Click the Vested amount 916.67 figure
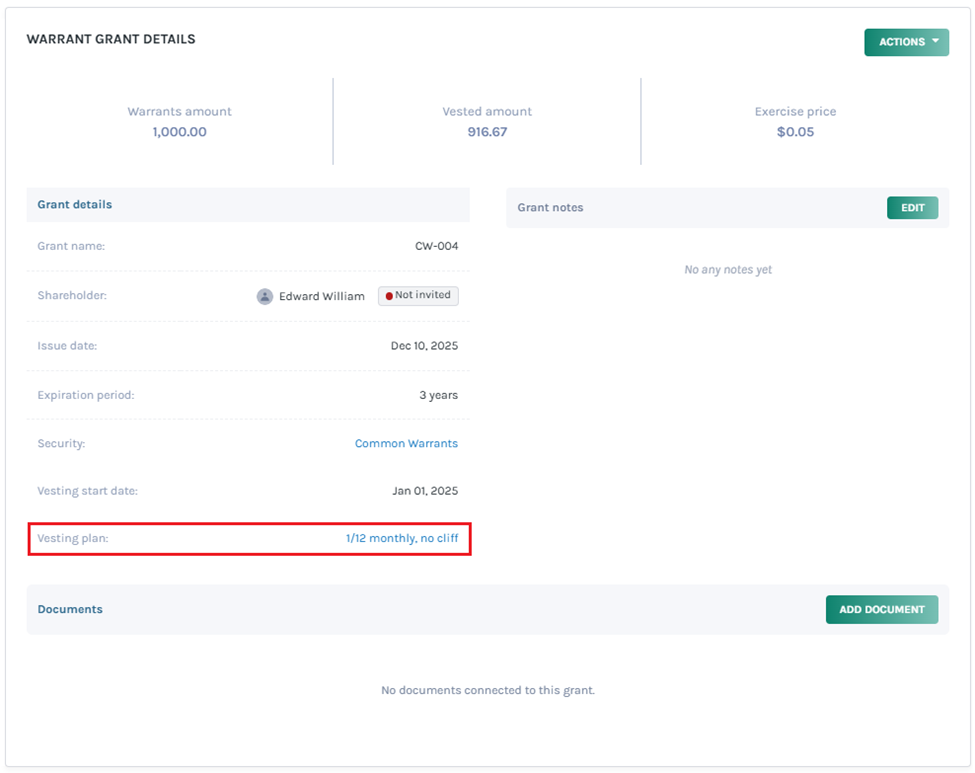The height and width of the screenshot is (773, 975). (487, 130)
